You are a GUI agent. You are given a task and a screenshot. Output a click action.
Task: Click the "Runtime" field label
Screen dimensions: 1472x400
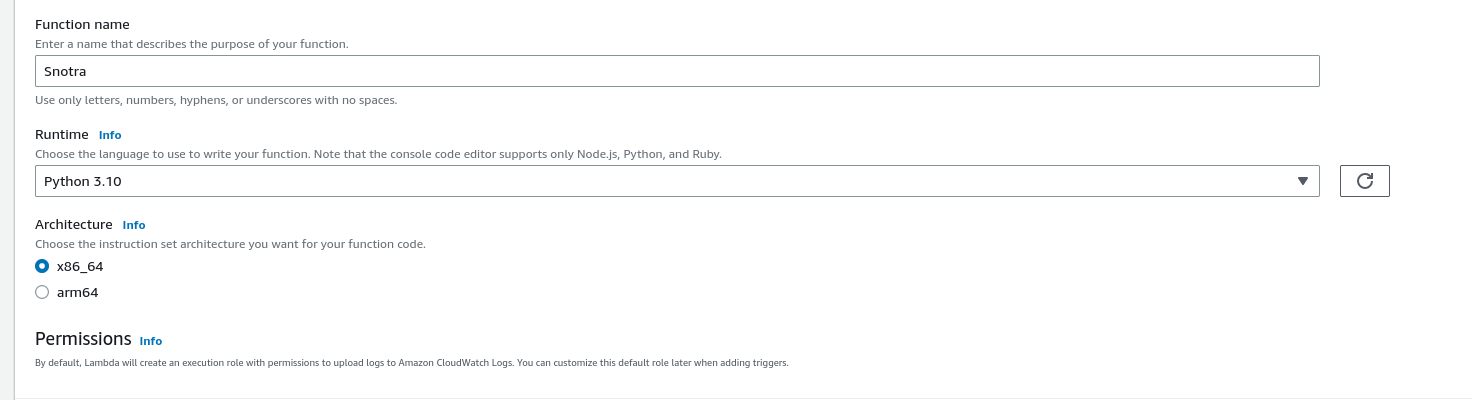62,134
